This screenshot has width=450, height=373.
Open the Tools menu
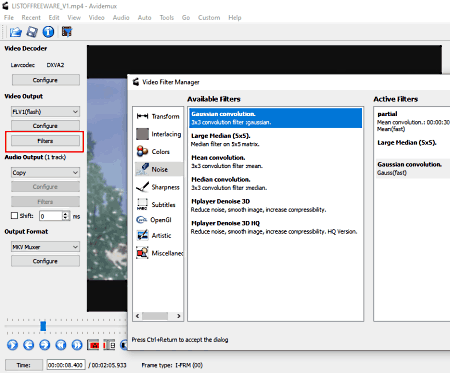pyautogui.click(x=167, y=18)
